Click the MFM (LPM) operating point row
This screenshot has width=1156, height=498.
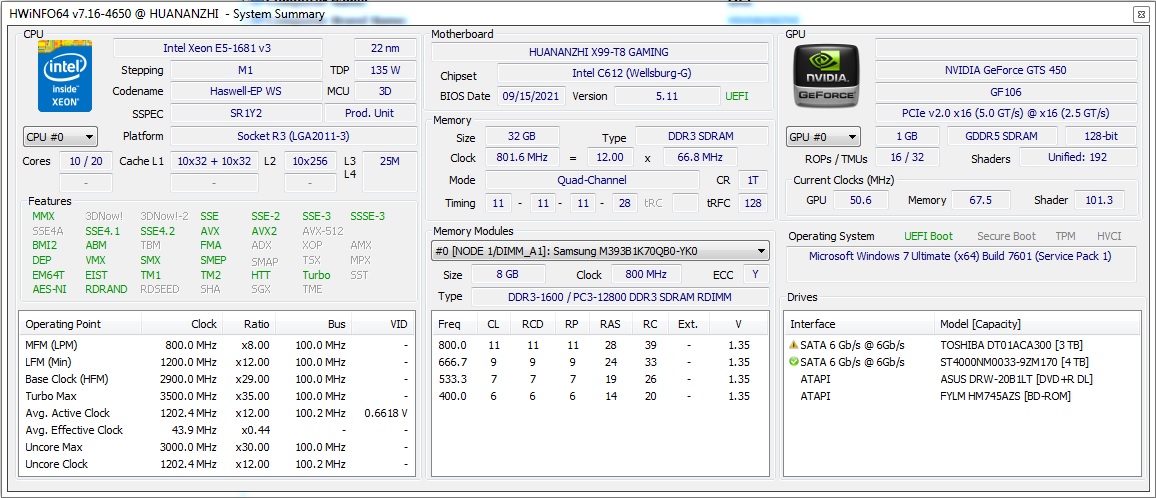pos(216,345)
